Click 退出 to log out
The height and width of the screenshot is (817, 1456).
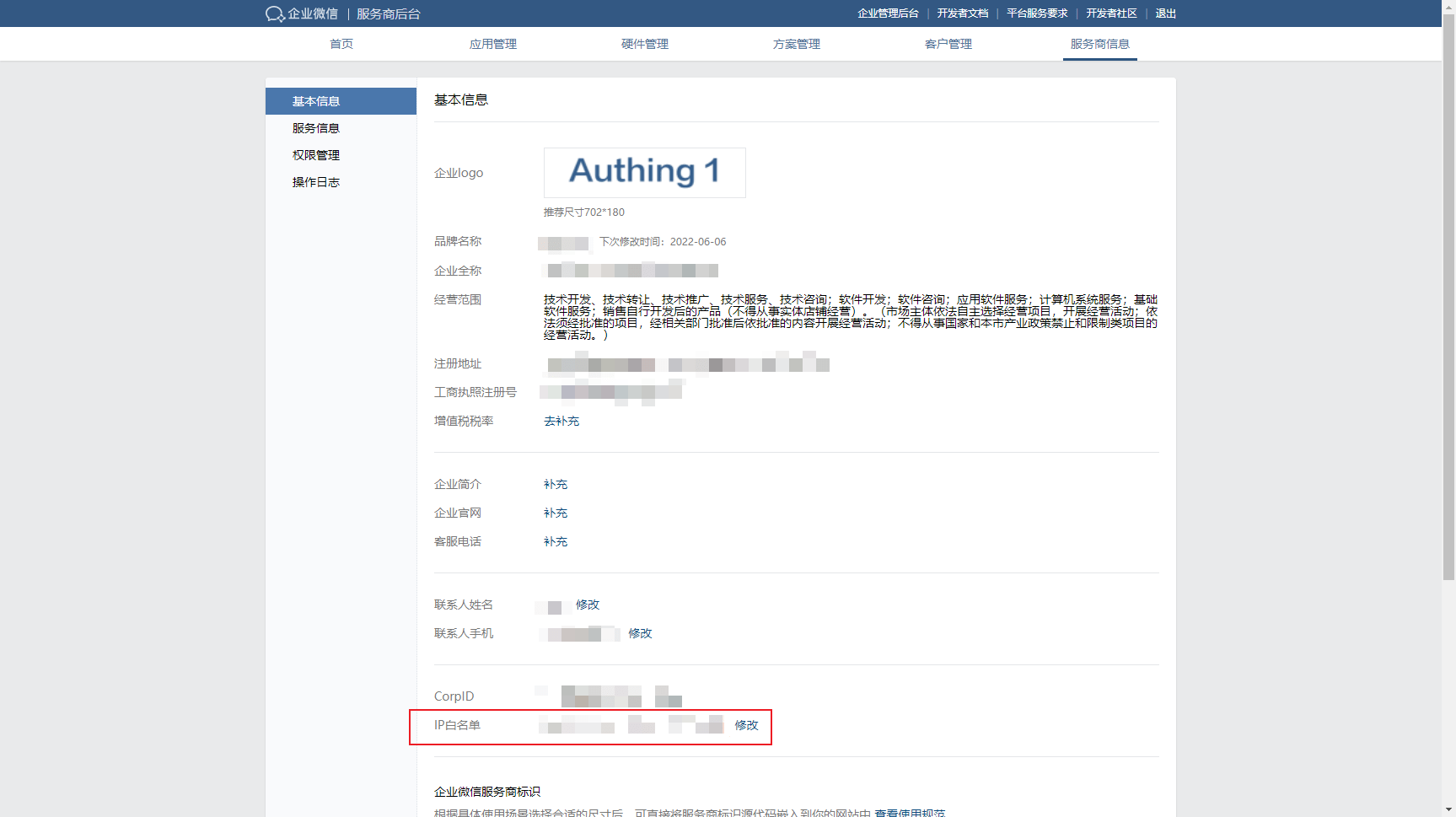pyautogui.click(x=1165, y=13)
